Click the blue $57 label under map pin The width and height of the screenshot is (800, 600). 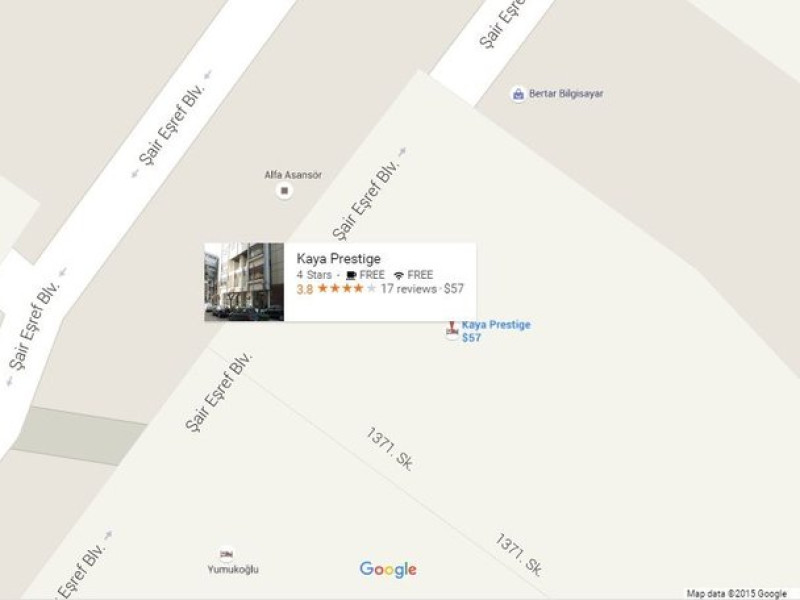click(x=471, y=338)
